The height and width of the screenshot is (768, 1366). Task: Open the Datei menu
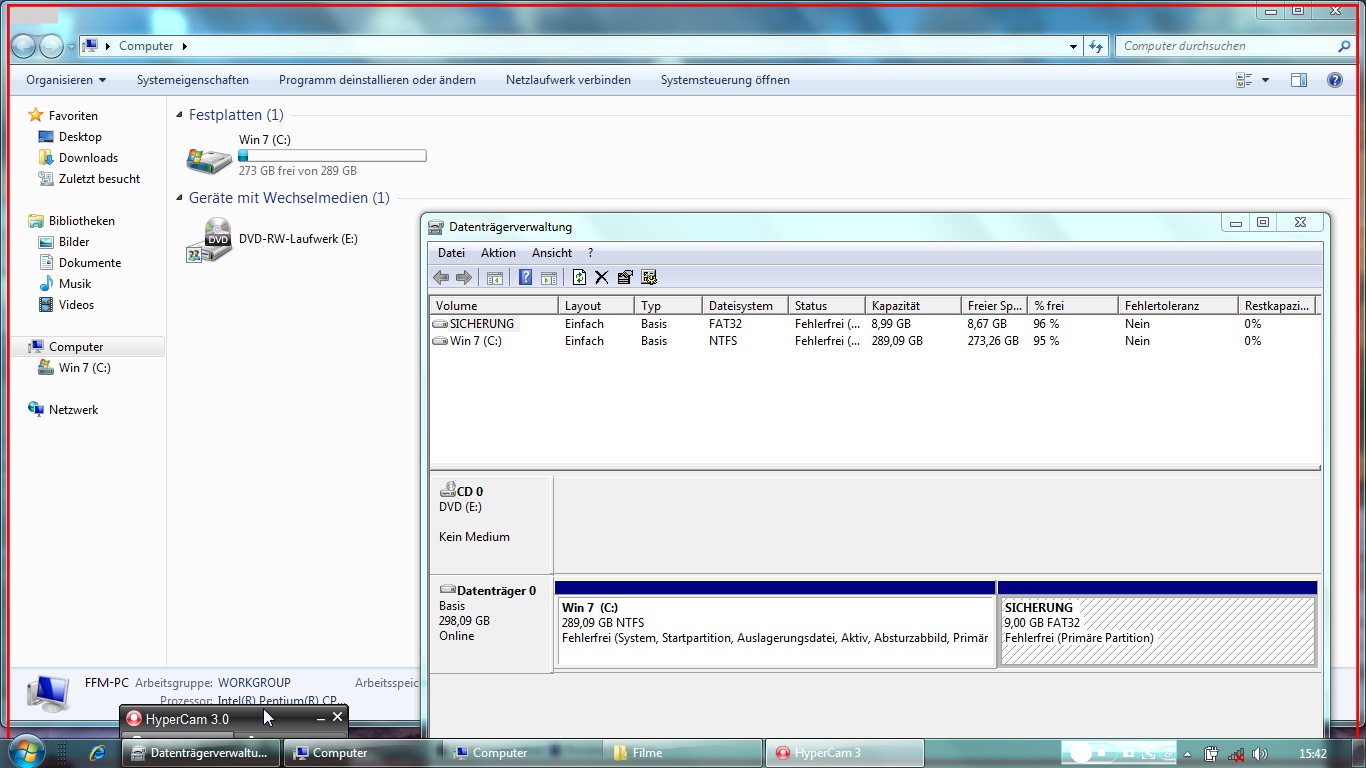(x=451, y=253)
